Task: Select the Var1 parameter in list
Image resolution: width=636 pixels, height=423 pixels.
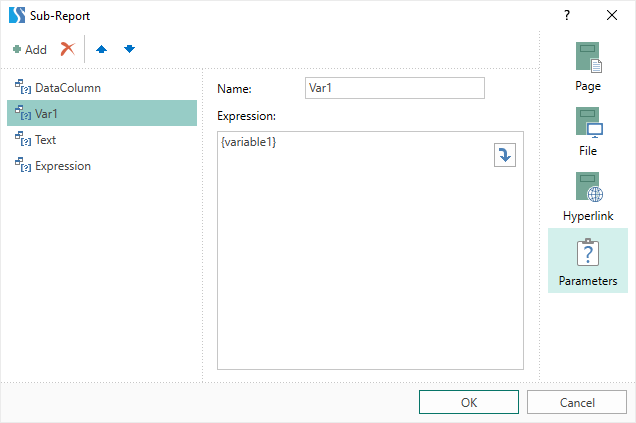Action: (x=47, y=114)
